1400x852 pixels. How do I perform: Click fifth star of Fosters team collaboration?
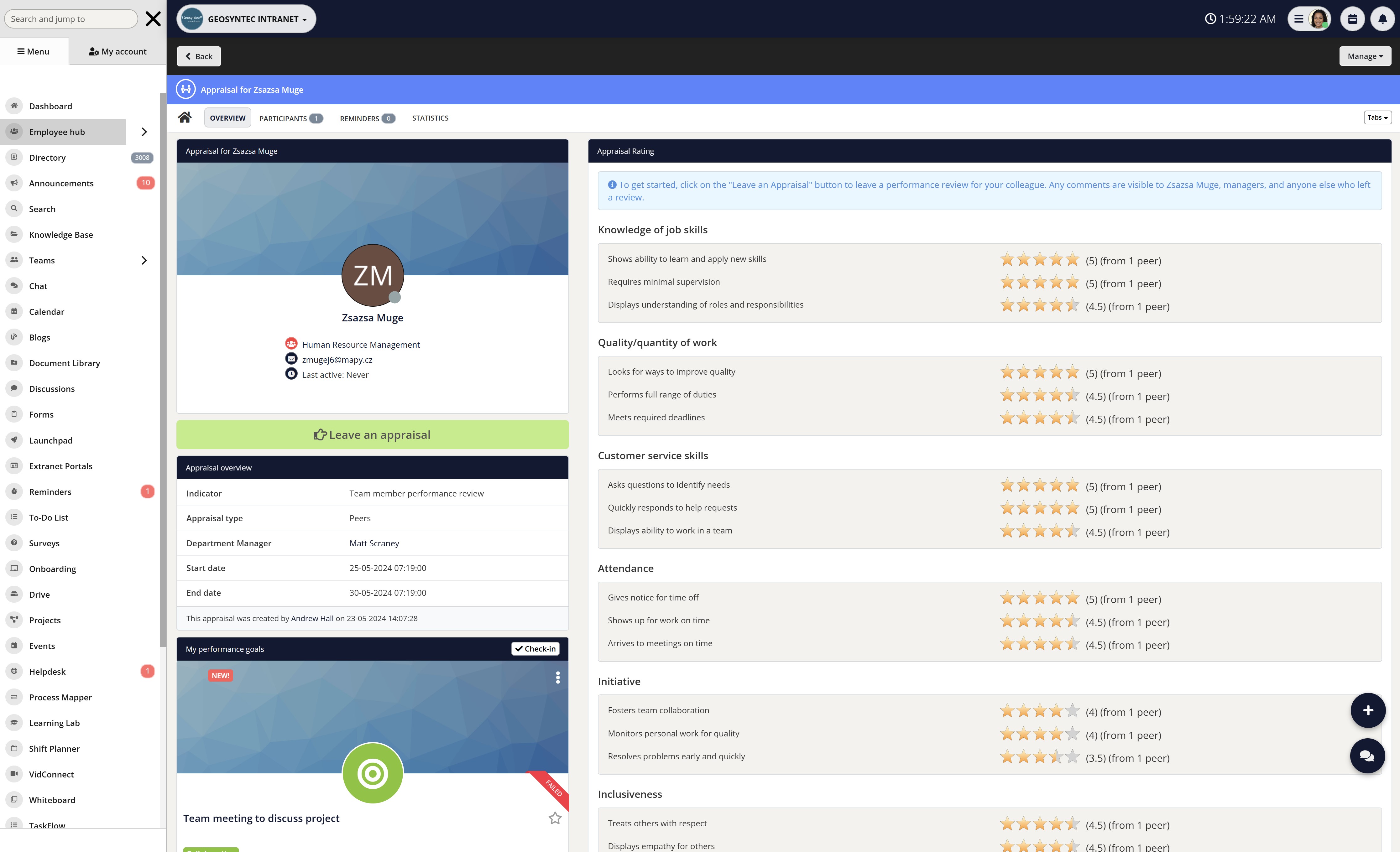point(1072,710)
